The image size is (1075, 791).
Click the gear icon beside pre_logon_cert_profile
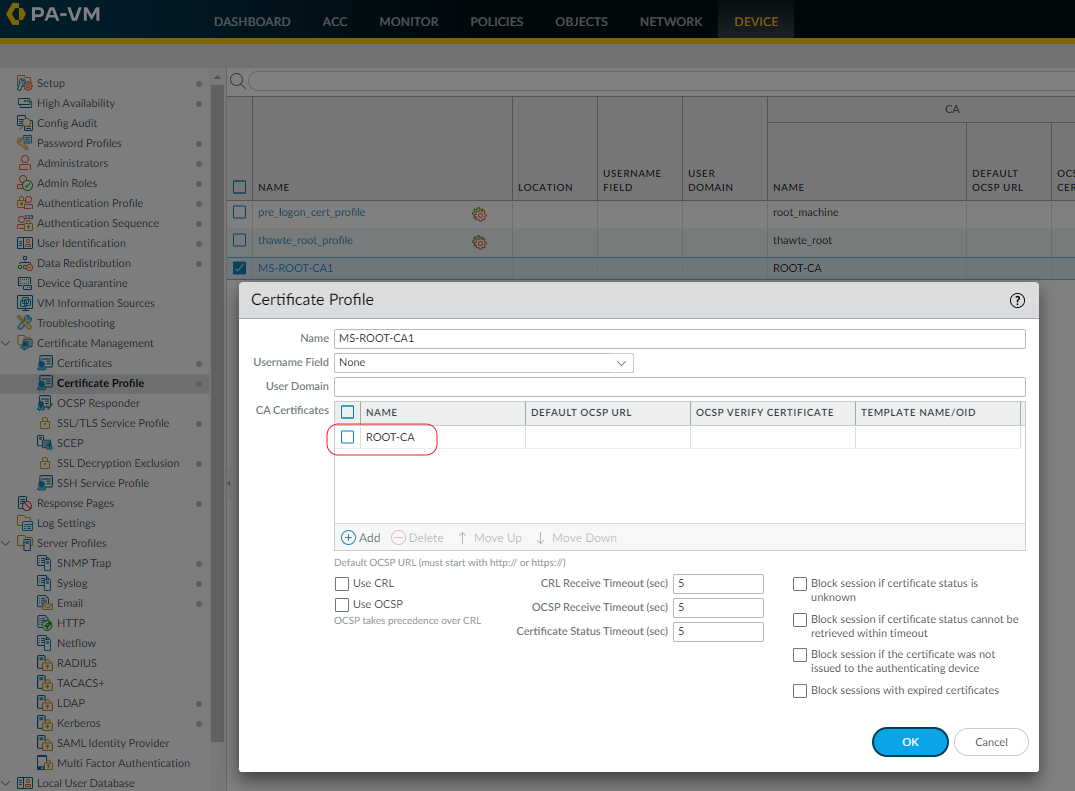pos(480,214)
